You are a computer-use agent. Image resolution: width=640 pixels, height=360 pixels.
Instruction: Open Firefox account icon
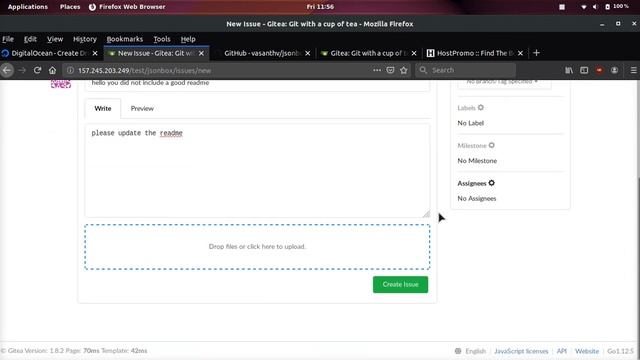coord(614,70)
